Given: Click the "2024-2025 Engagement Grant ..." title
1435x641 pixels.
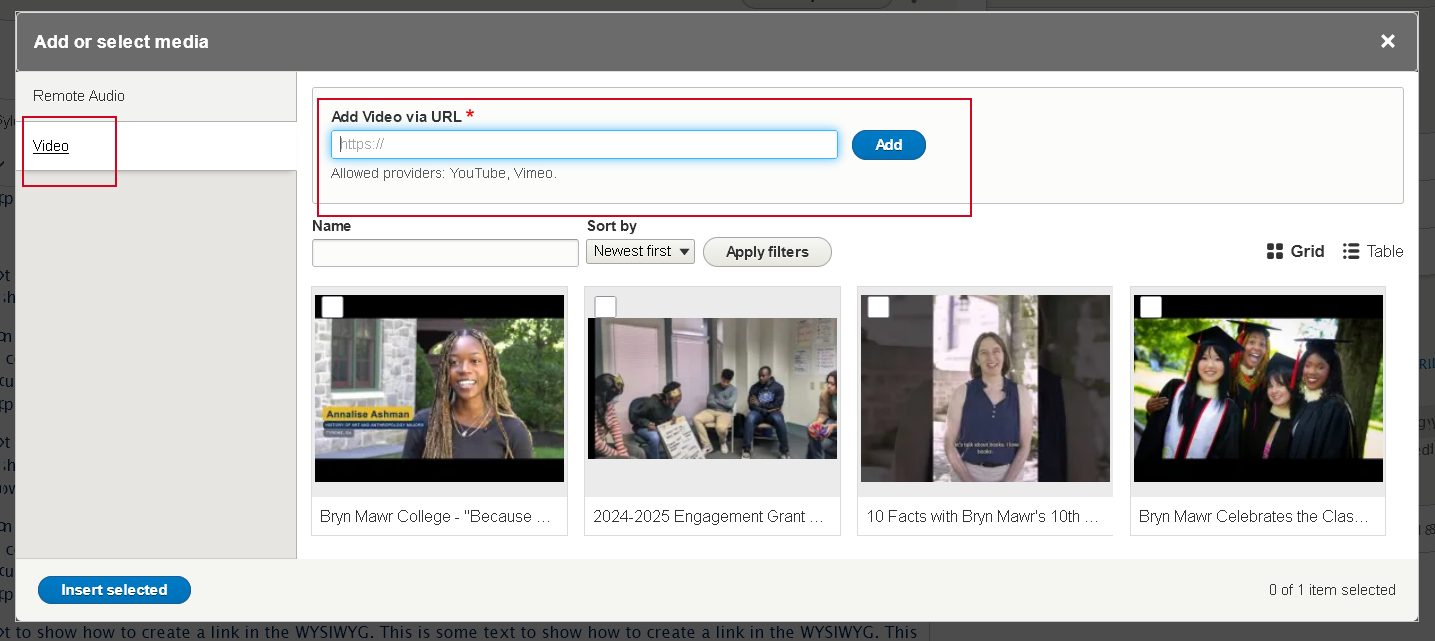Looking at the screenshot, I should tap(708, 517).
